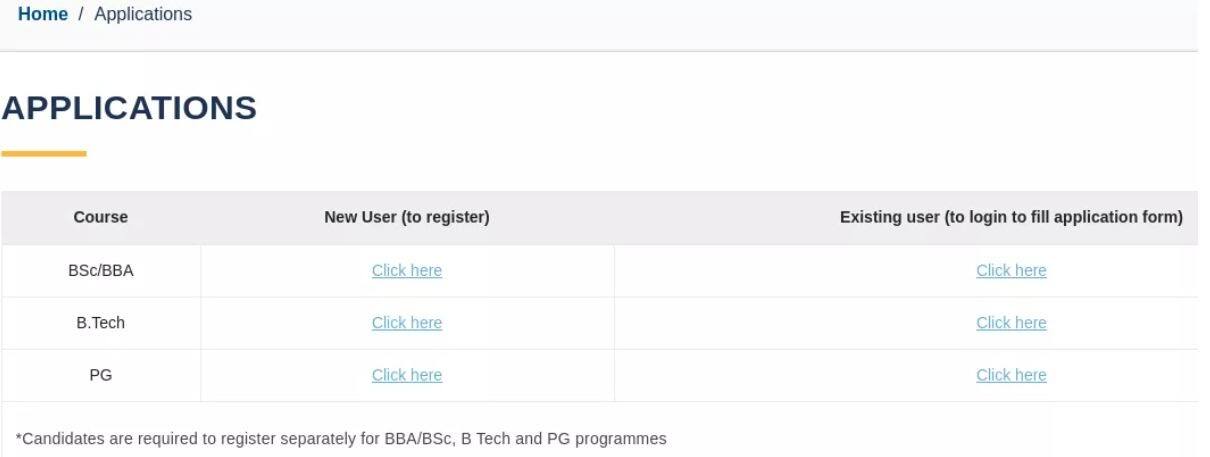Open PG existing user login link
Viewport: 1210px width, 457px height.
tap(1011, 375)
